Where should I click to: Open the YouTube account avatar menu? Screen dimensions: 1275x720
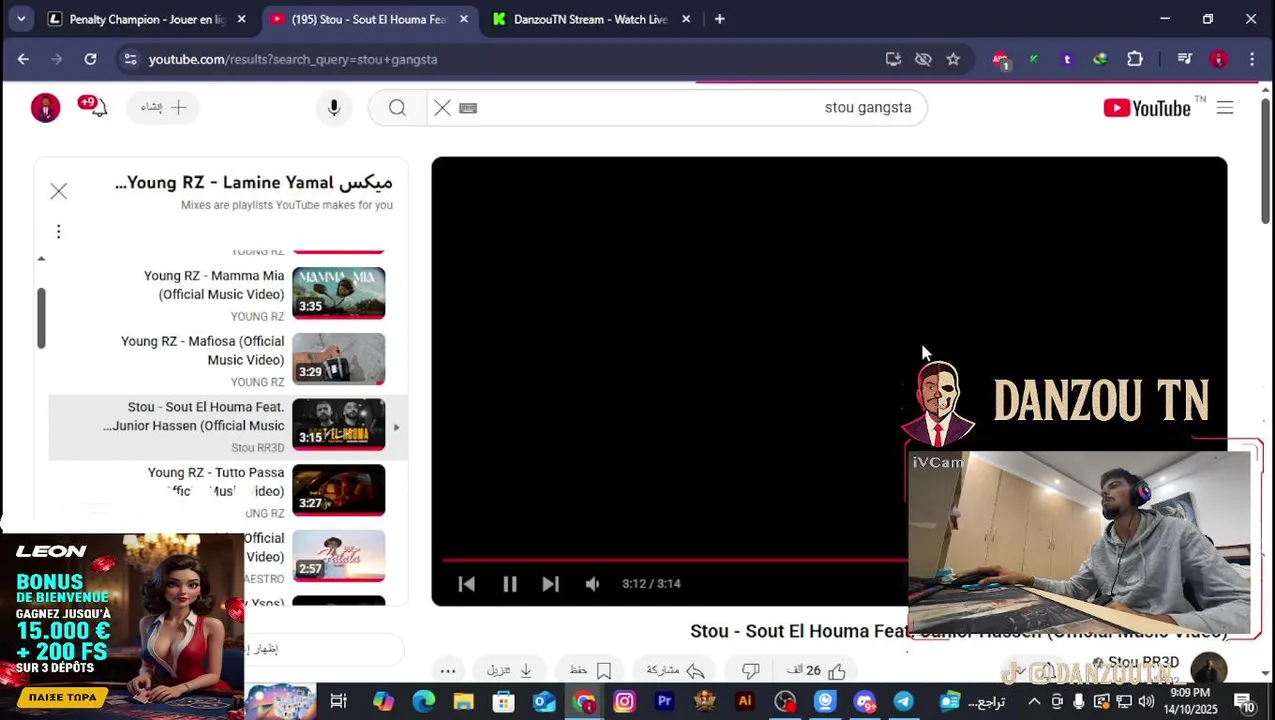[45, 107]
